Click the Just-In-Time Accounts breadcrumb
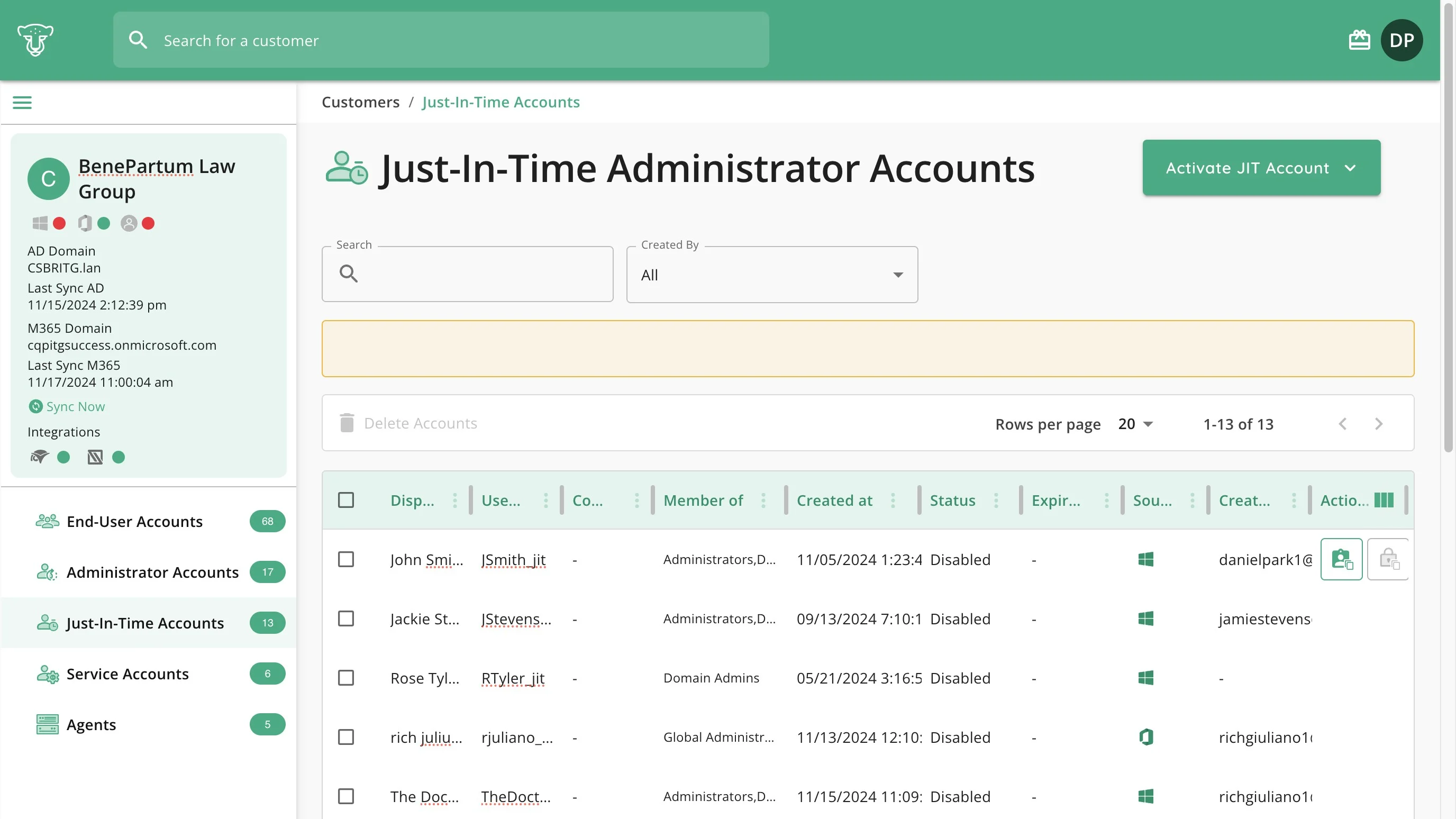Viewport: 1456px width, 819px height. [501, 102]
